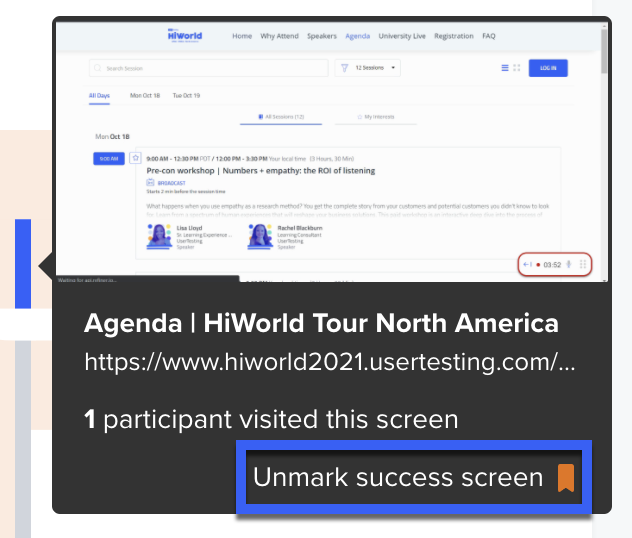Click the Search Session field
Image resolution: width=632 pixels, height=538 pixels.
209,68
